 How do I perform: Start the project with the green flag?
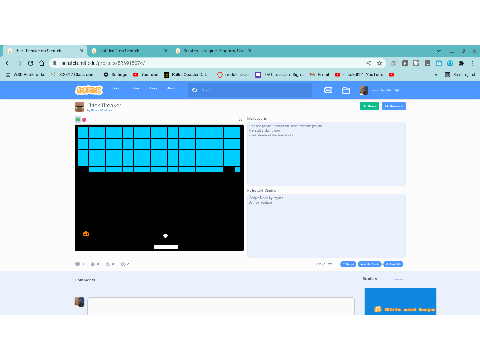(78, 120)
